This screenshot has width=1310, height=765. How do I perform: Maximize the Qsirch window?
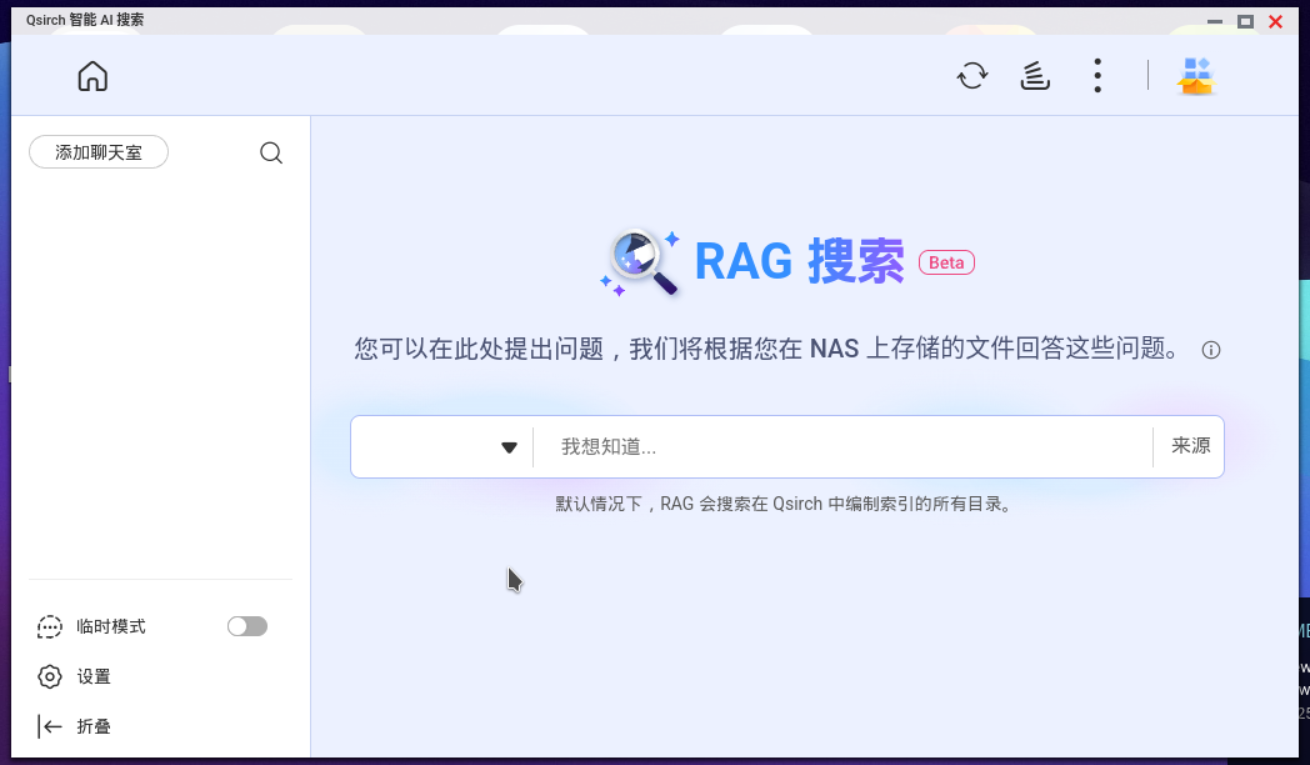tap(1245, 21)
